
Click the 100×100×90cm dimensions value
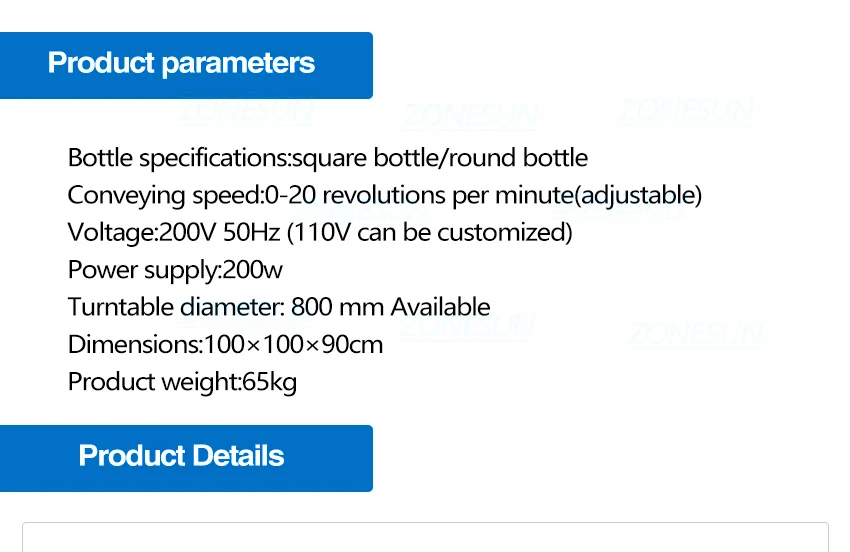point(294,345)
